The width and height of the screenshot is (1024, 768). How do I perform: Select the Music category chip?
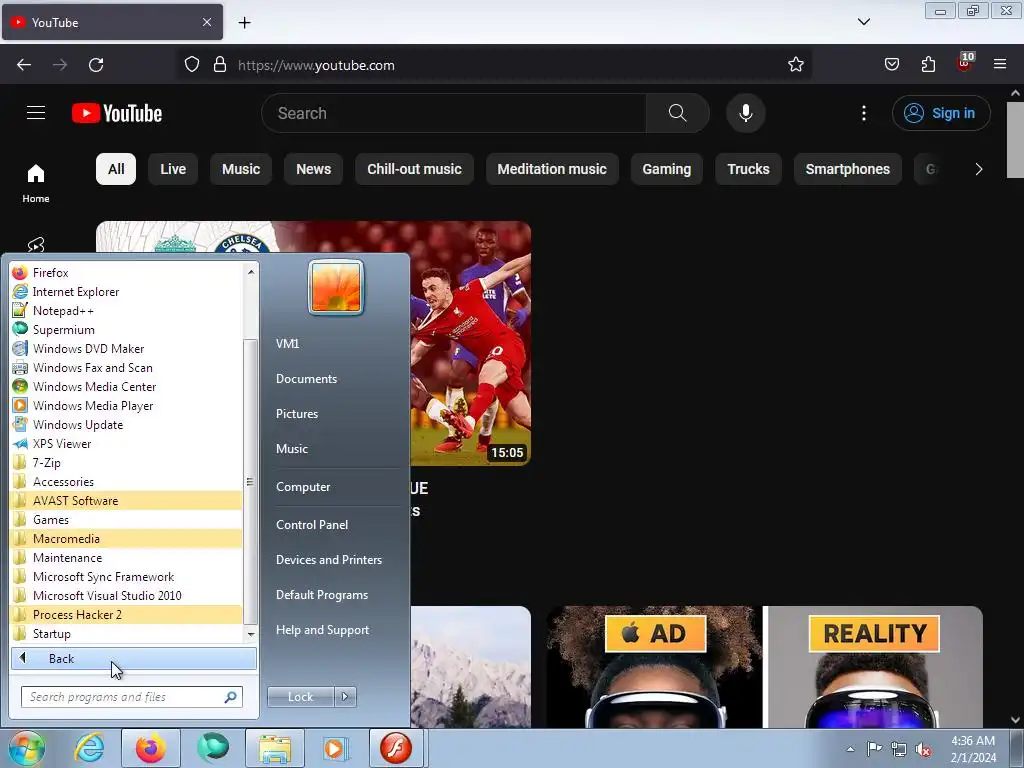pyautogui.click(x=241, y=169)
